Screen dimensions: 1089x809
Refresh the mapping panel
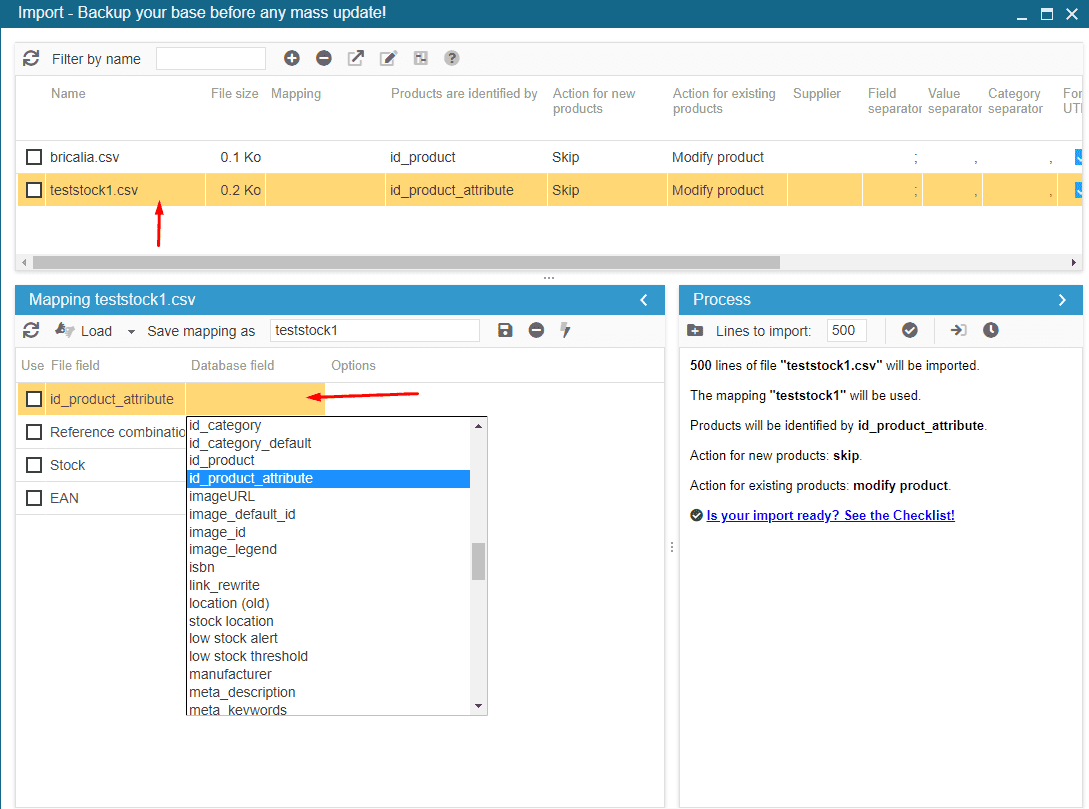coord(31,331)
